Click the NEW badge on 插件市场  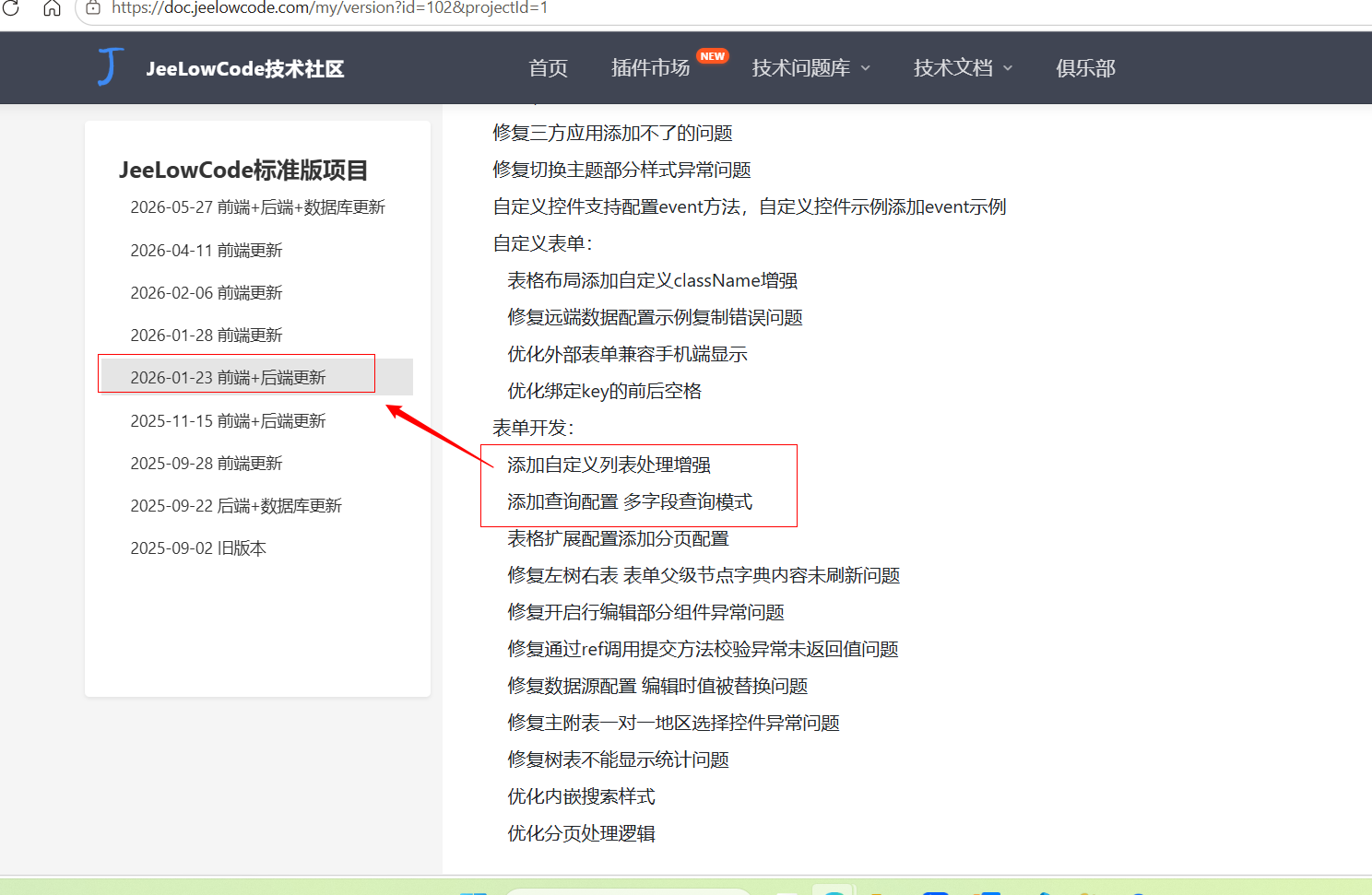click(x=712, y=56)
